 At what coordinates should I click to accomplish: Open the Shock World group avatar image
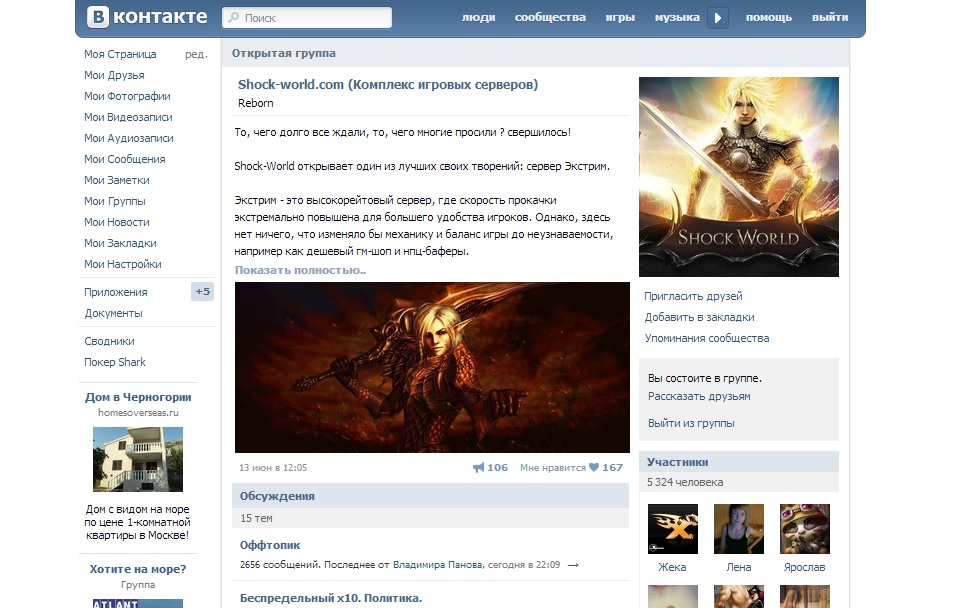pyautogui.click(x=739, y=177)
